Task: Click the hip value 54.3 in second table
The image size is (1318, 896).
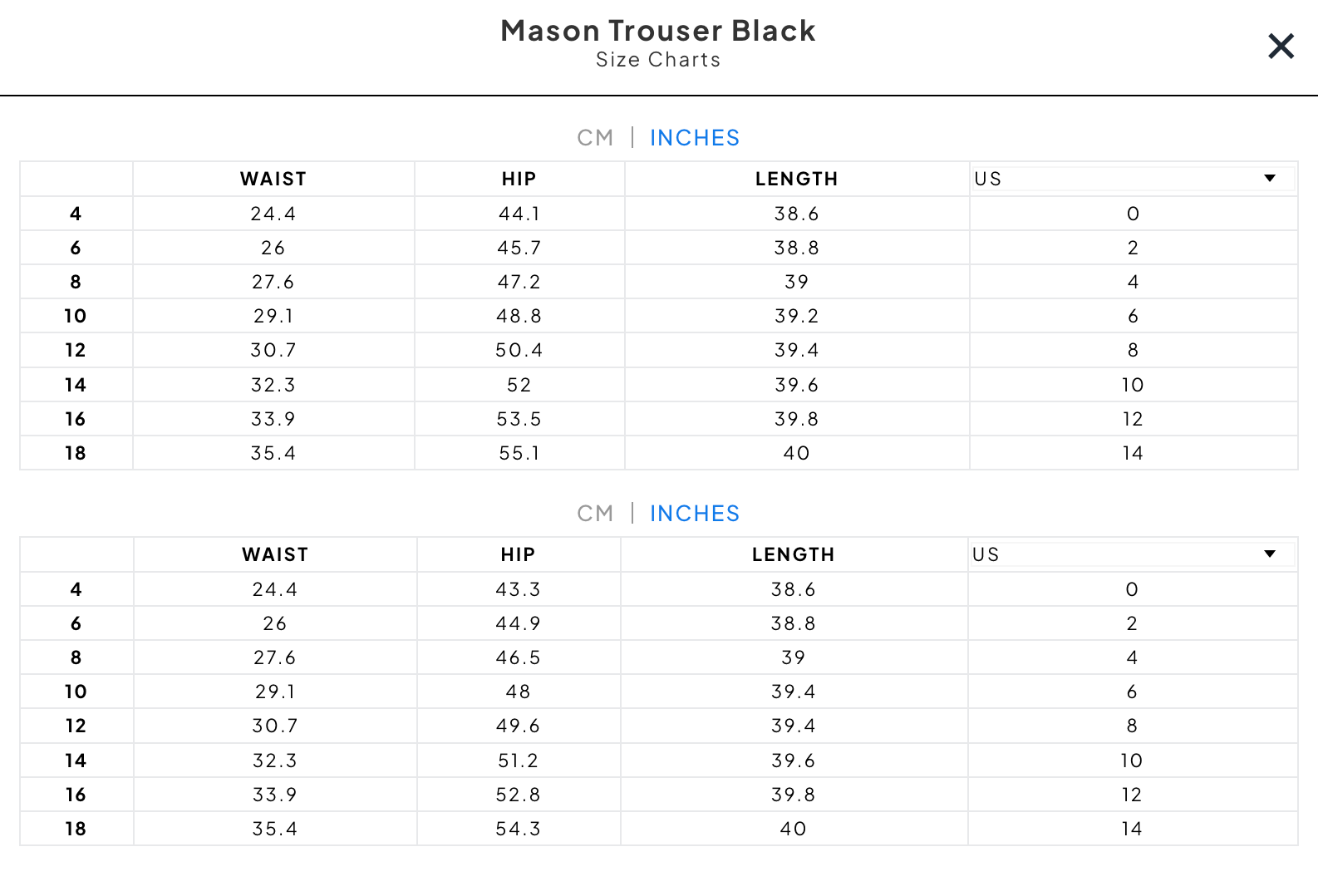Action: (x=518, y=829)
